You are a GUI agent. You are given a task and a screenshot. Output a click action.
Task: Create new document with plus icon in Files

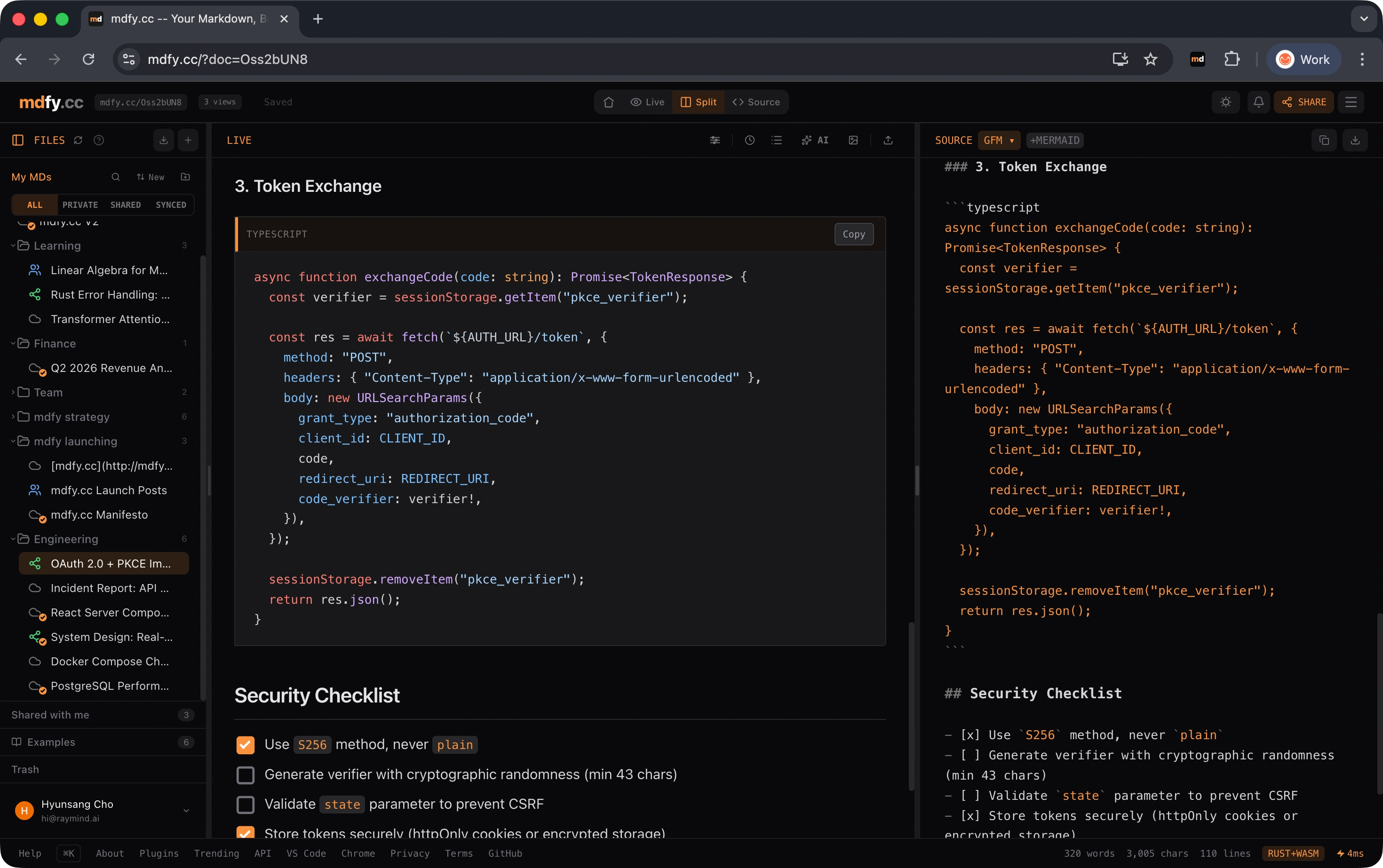coord(188,140)
